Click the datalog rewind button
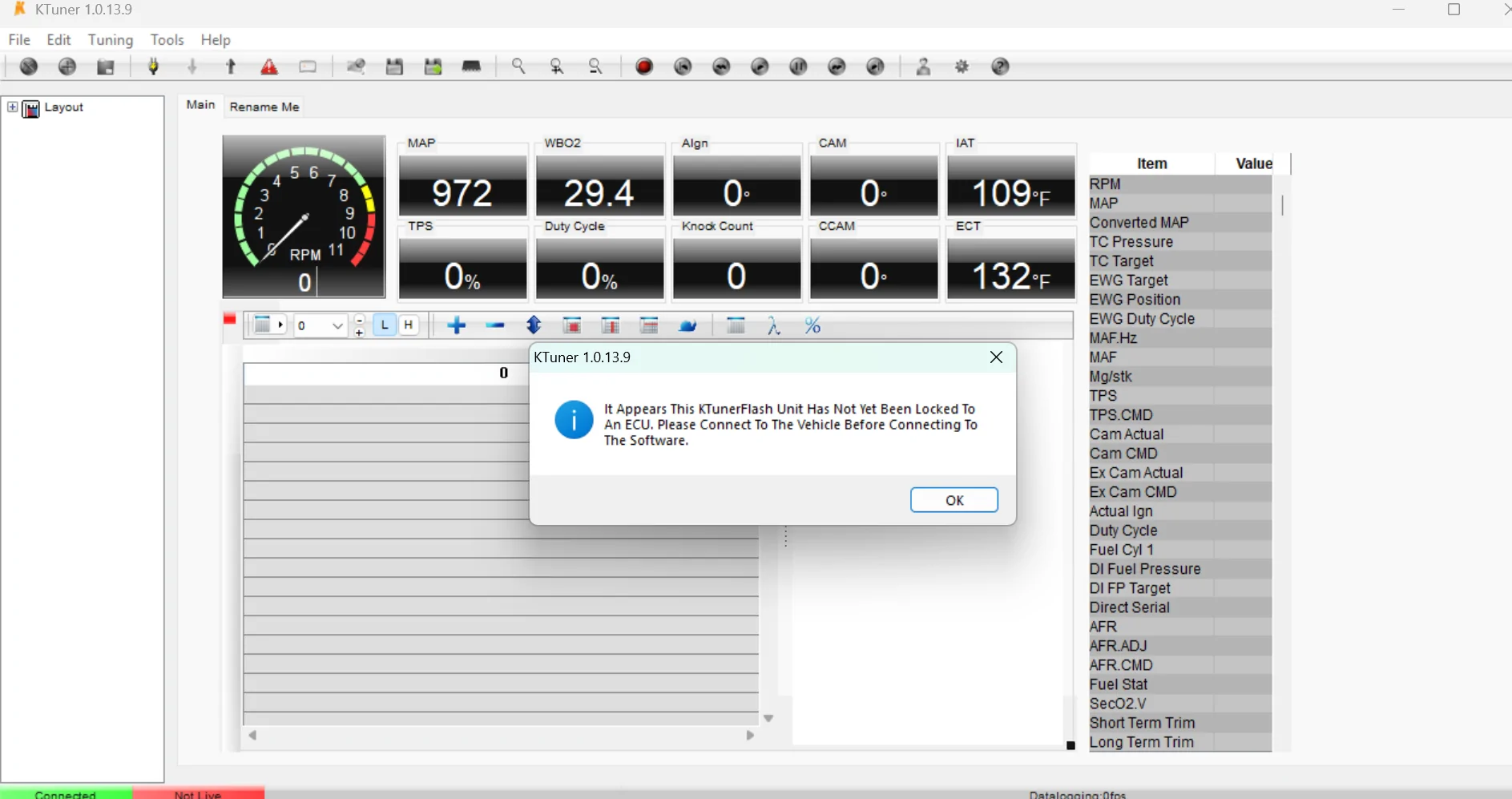The image size is (1512, 799). pyautogui.click(x=721, y=67)
